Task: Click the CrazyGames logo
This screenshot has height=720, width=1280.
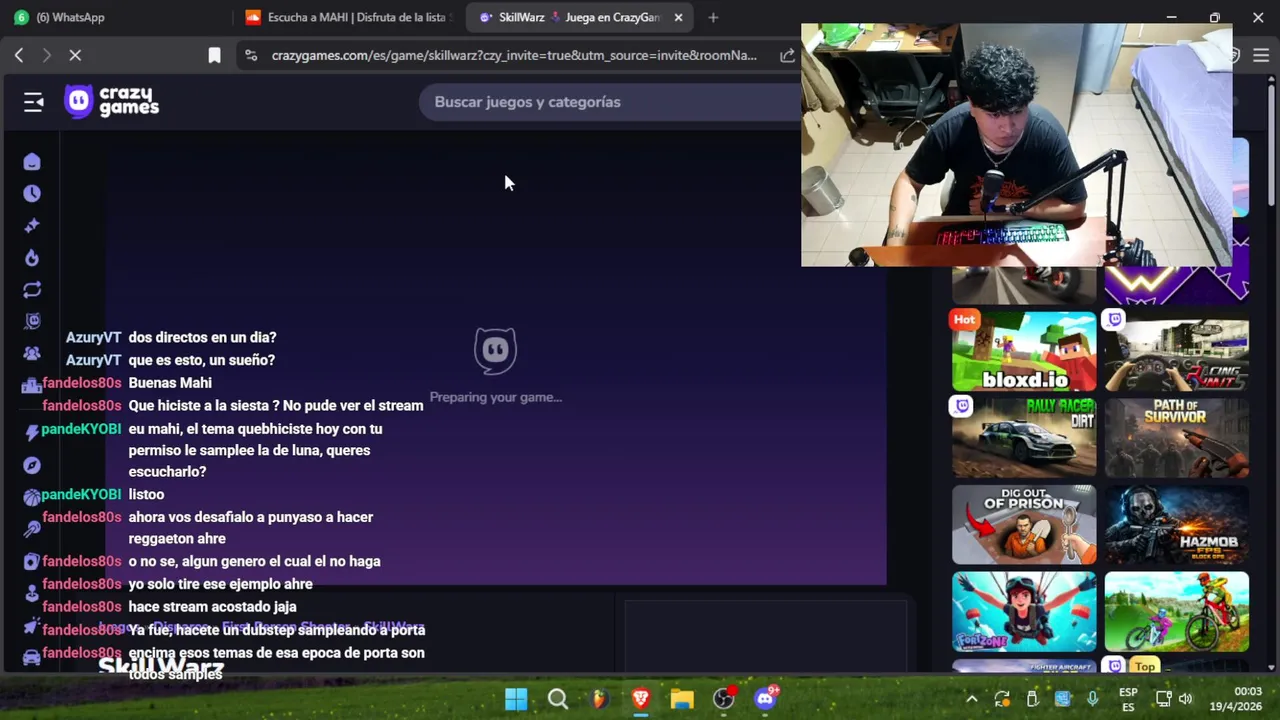Action: (x=111, y=101)
